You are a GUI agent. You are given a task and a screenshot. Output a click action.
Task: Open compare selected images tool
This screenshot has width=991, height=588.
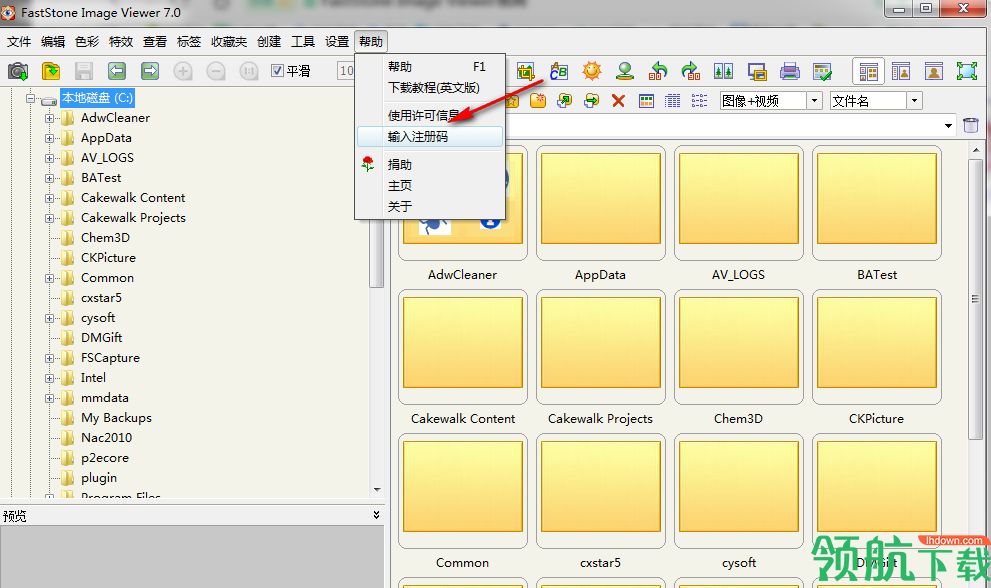coord(724,71)
